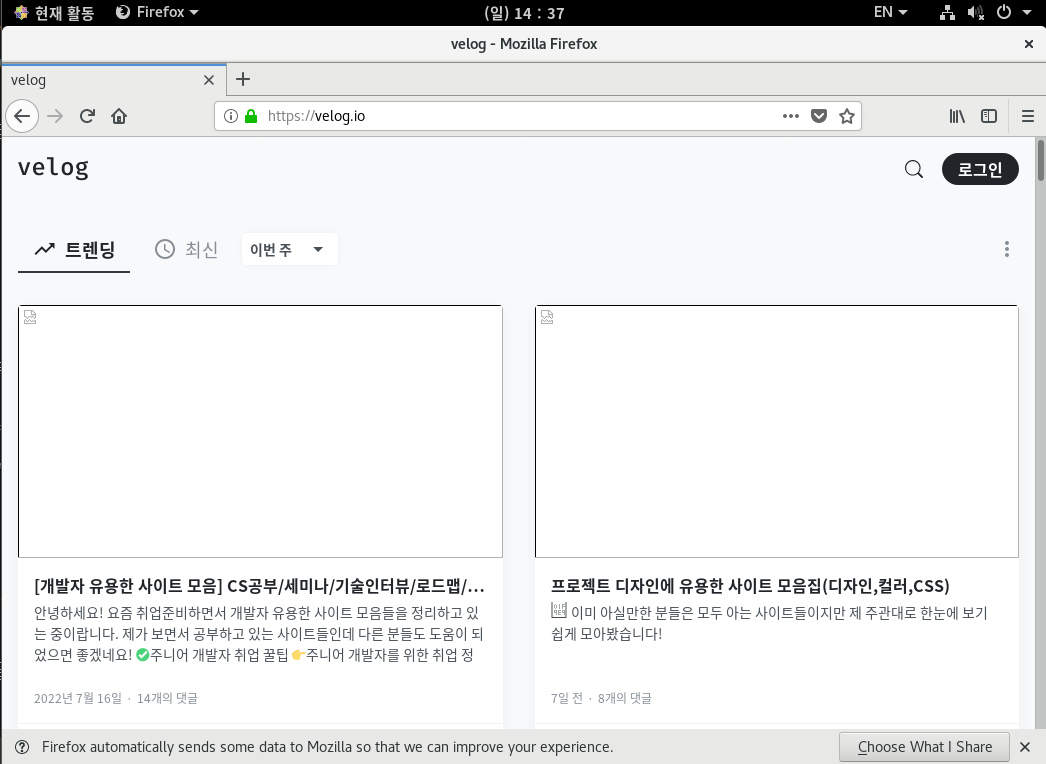Click the velog search magnifier icon

pyautogui.click(x=914, y=169)
